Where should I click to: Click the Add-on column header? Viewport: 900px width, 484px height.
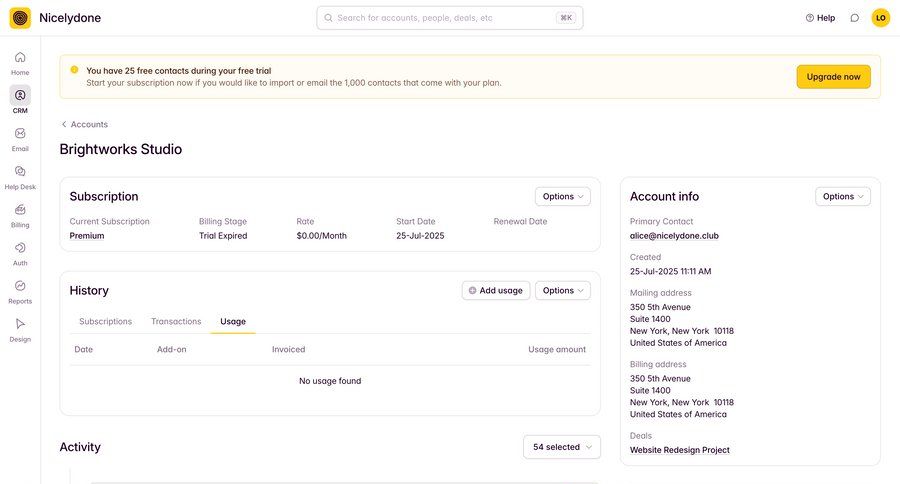tap(172, 349)
